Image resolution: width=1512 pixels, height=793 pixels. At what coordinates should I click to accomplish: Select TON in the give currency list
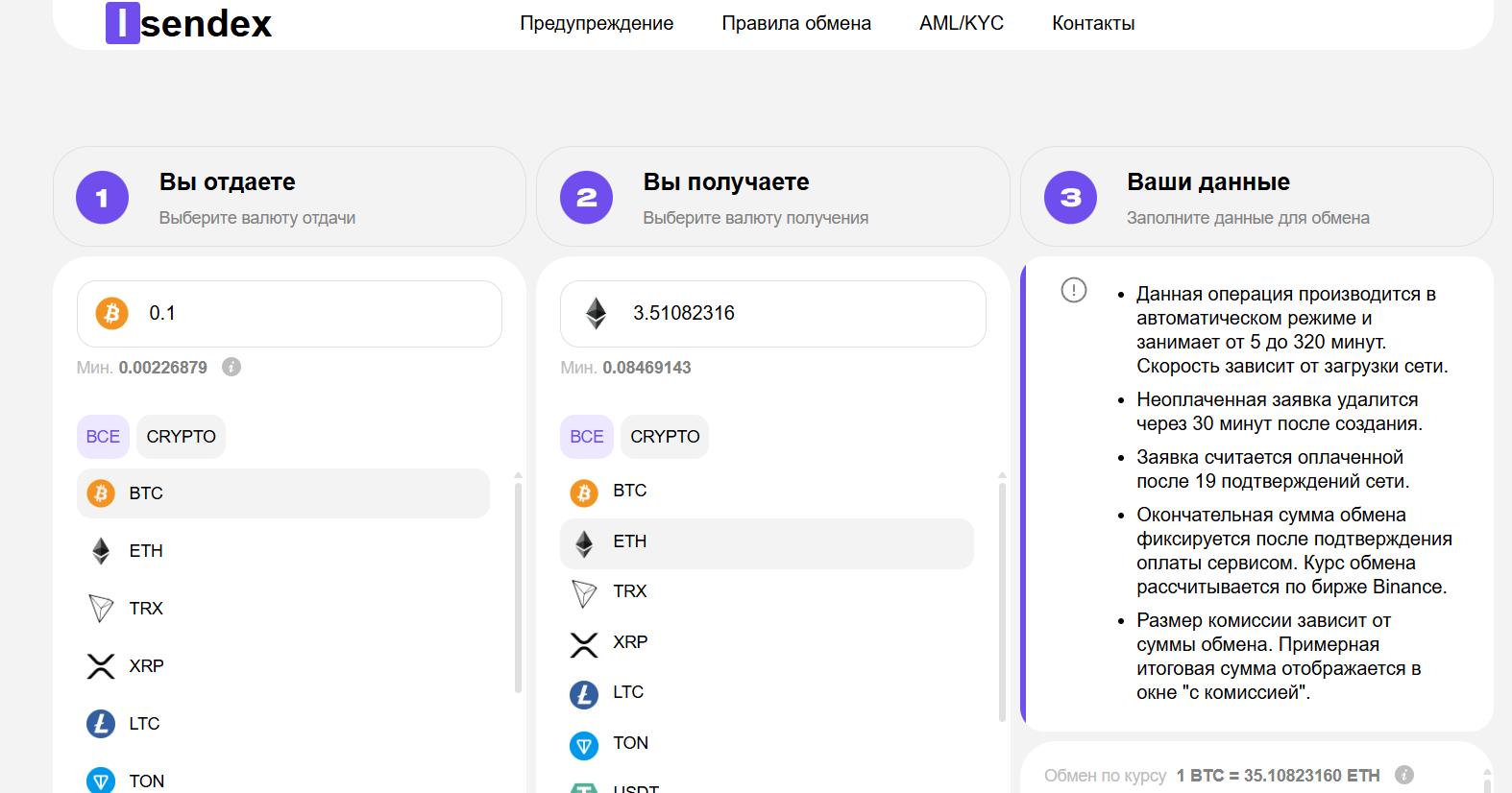tap(283, 781)
